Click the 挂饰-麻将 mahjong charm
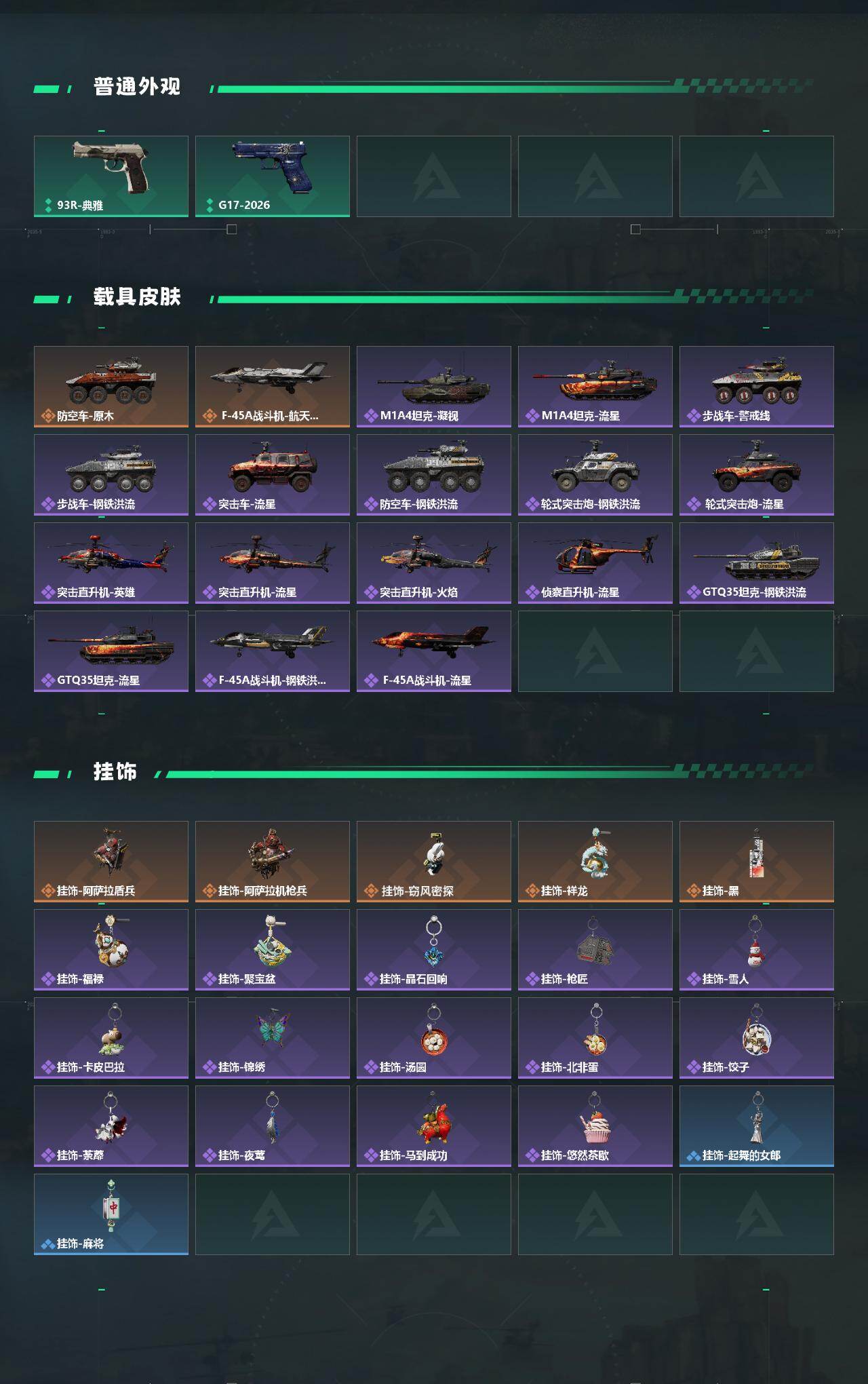 tap(111, 1214)
